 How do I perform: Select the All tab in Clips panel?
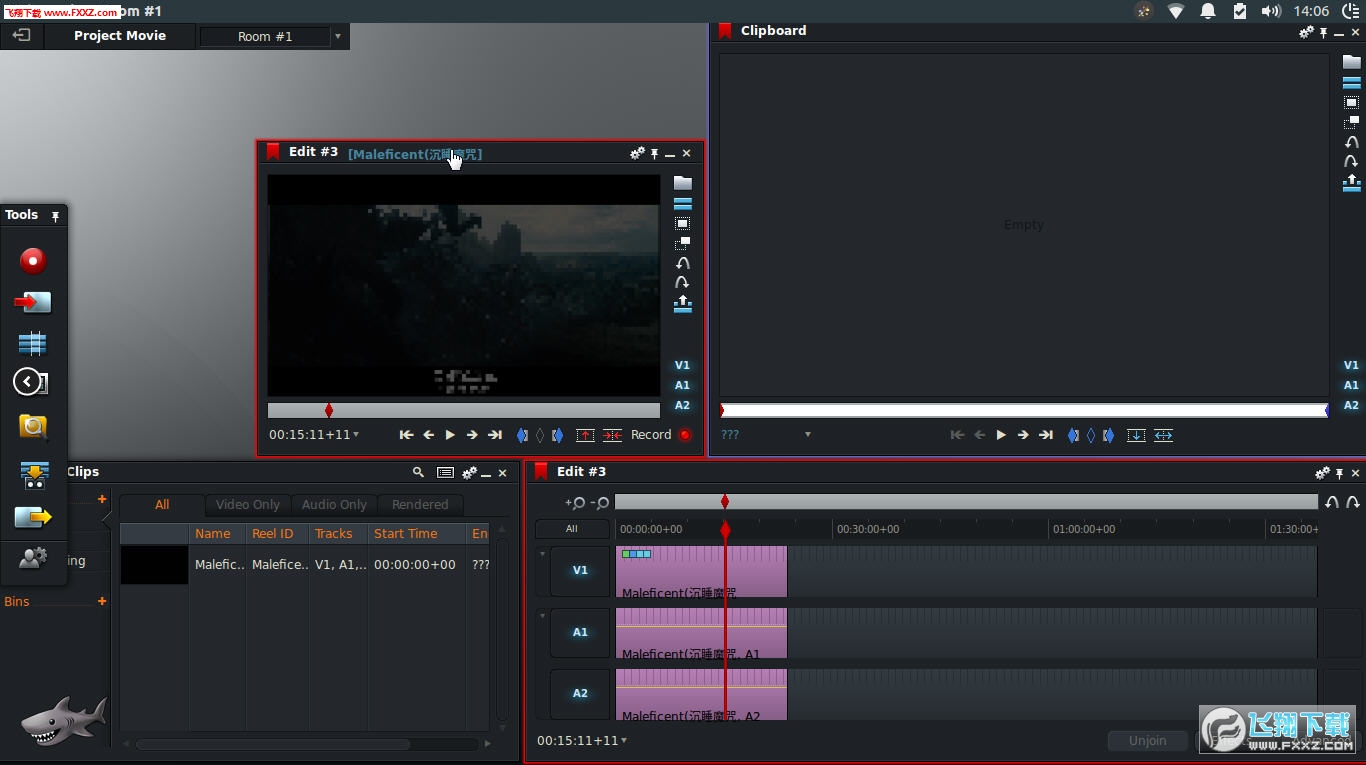tap(162, 505)
